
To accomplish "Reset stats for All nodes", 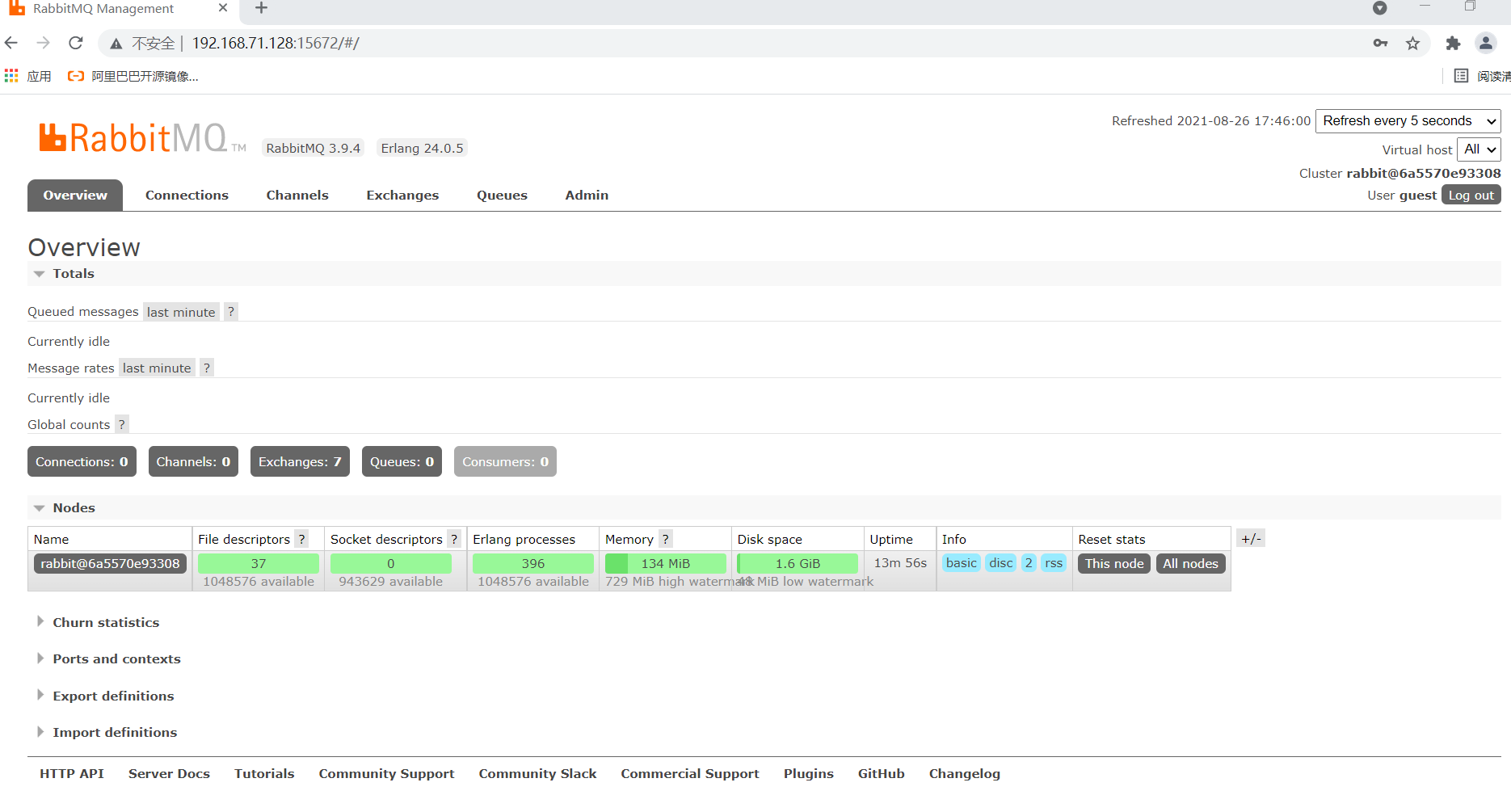I will tap(1190, 564).
